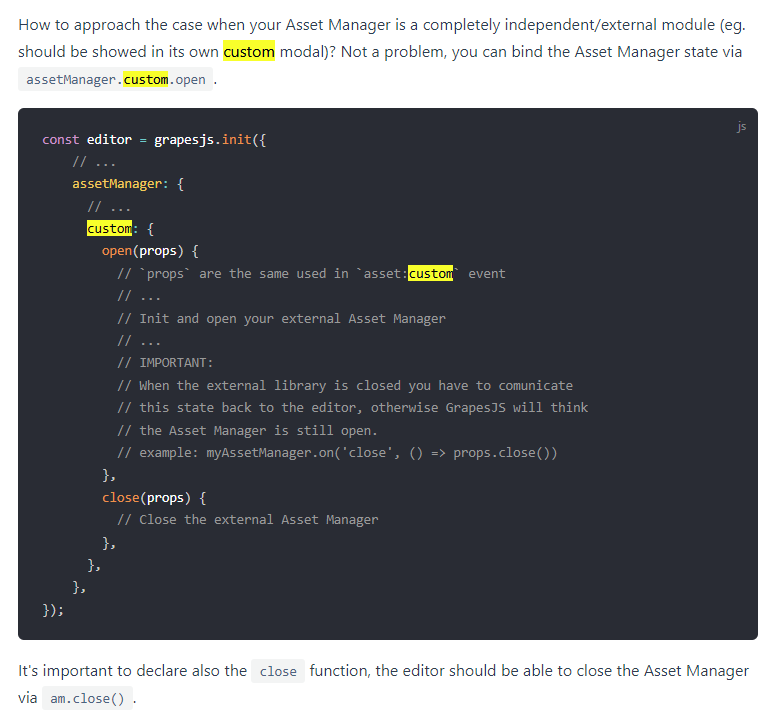Click the 'const editor = grapesjs.init({' line
The width and height of the screenshot is (765, 725).
pos(154,140)
